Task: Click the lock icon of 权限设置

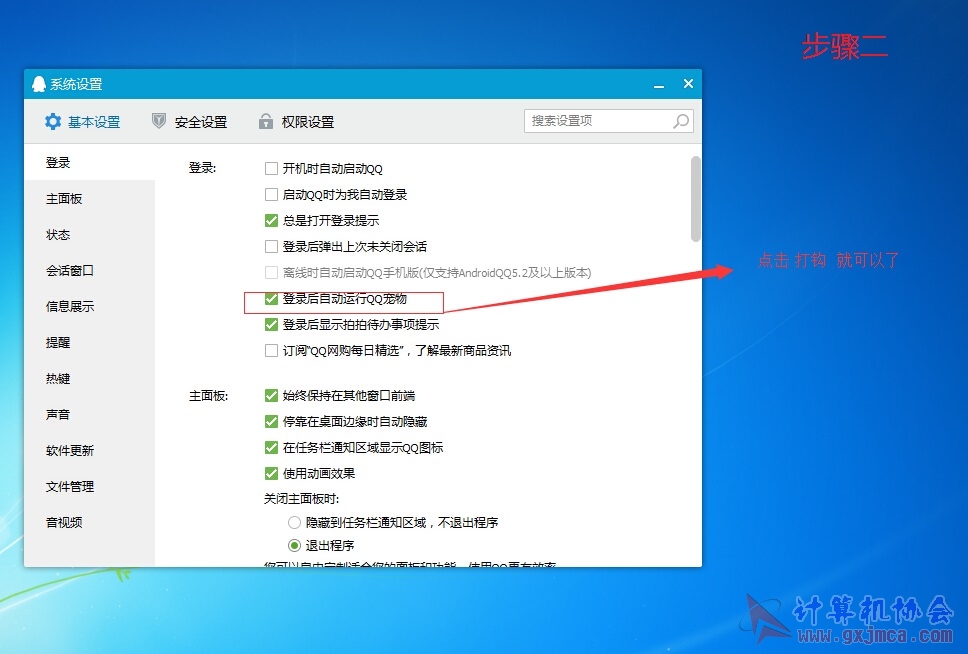Action: click(265, 121)
